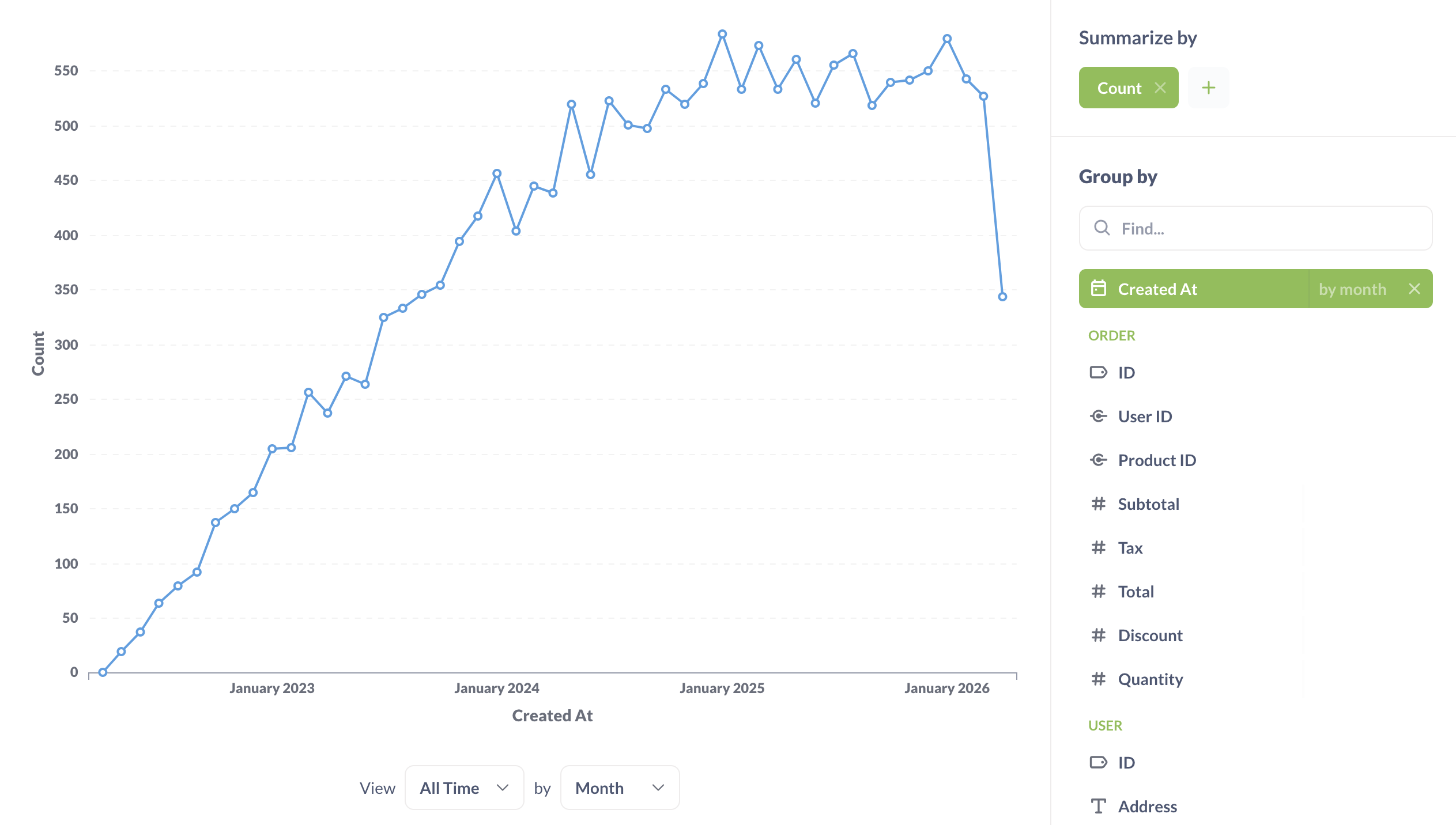This screenshot has height=825, width=1456.
Task: Group by Tax field
Action: [x=1130, y=548]
